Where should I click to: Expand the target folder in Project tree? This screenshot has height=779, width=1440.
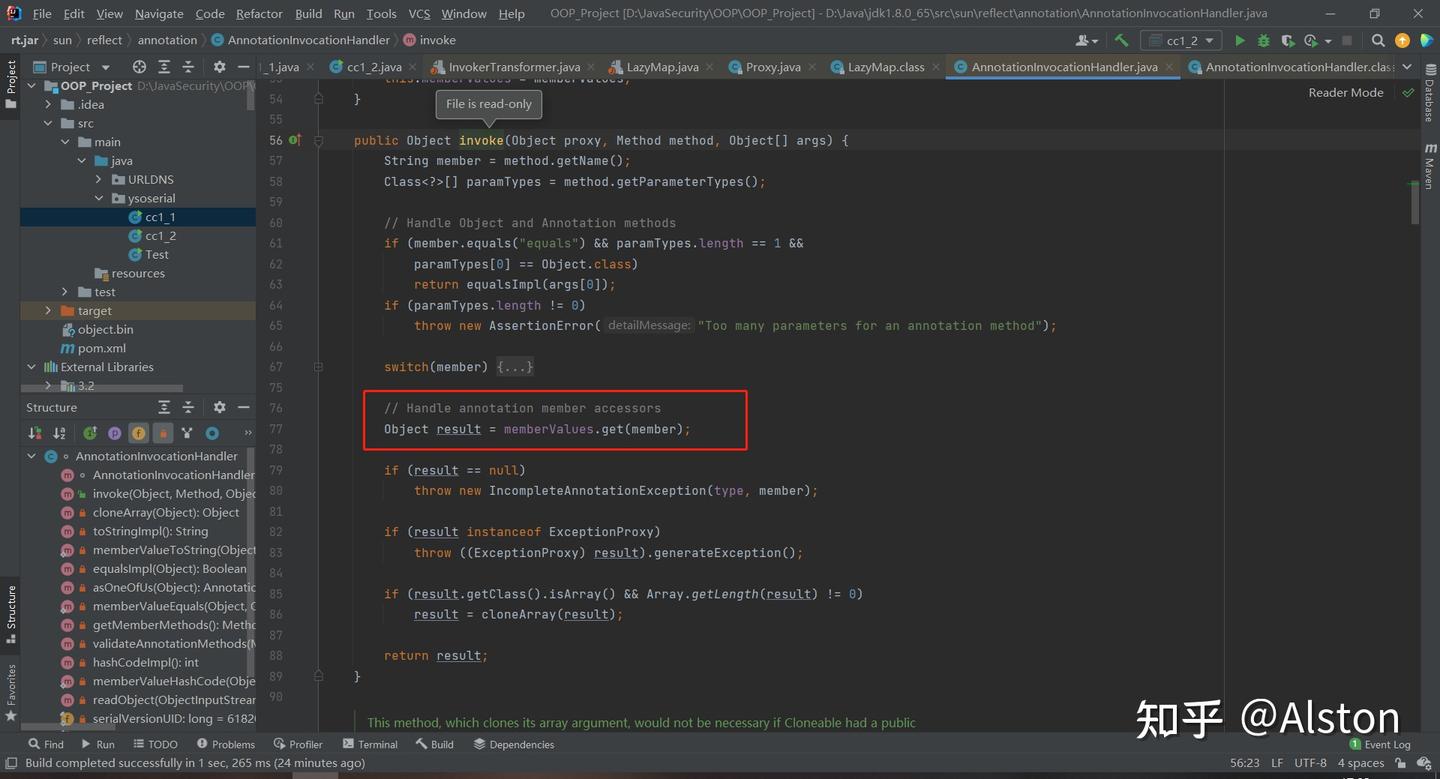(x=48, y=311)
